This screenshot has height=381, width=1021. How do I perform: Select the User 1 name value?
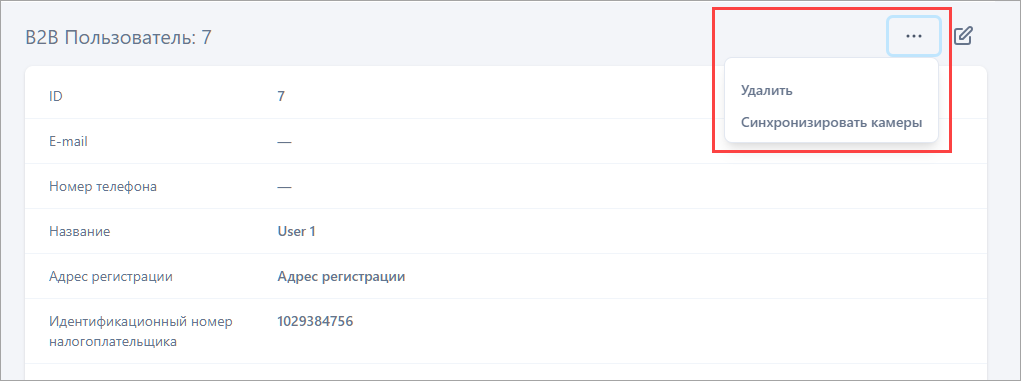coord(296,231)
